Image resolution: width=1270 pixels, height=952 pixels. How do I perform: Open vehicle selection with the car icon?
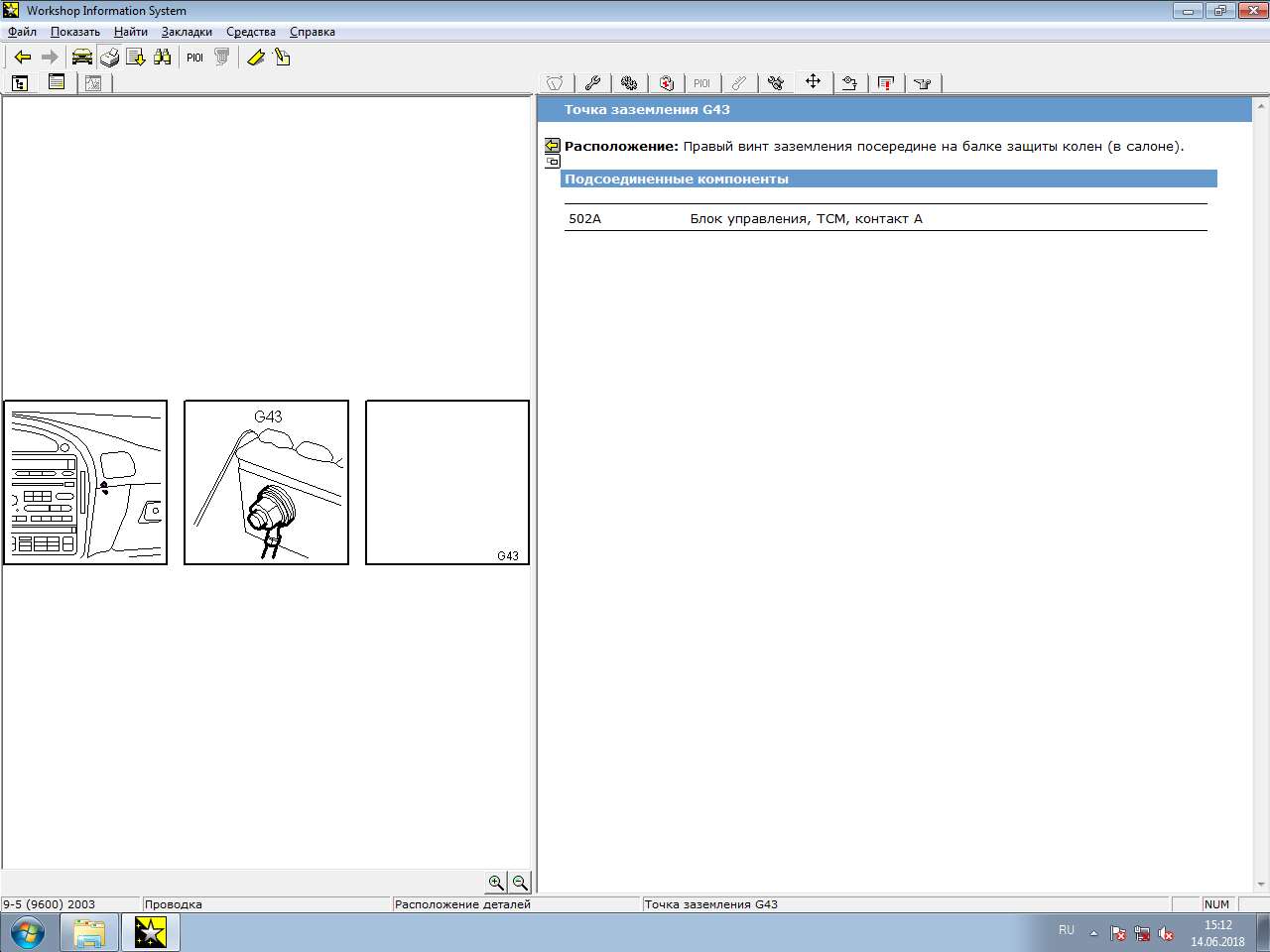pos(81,58)
